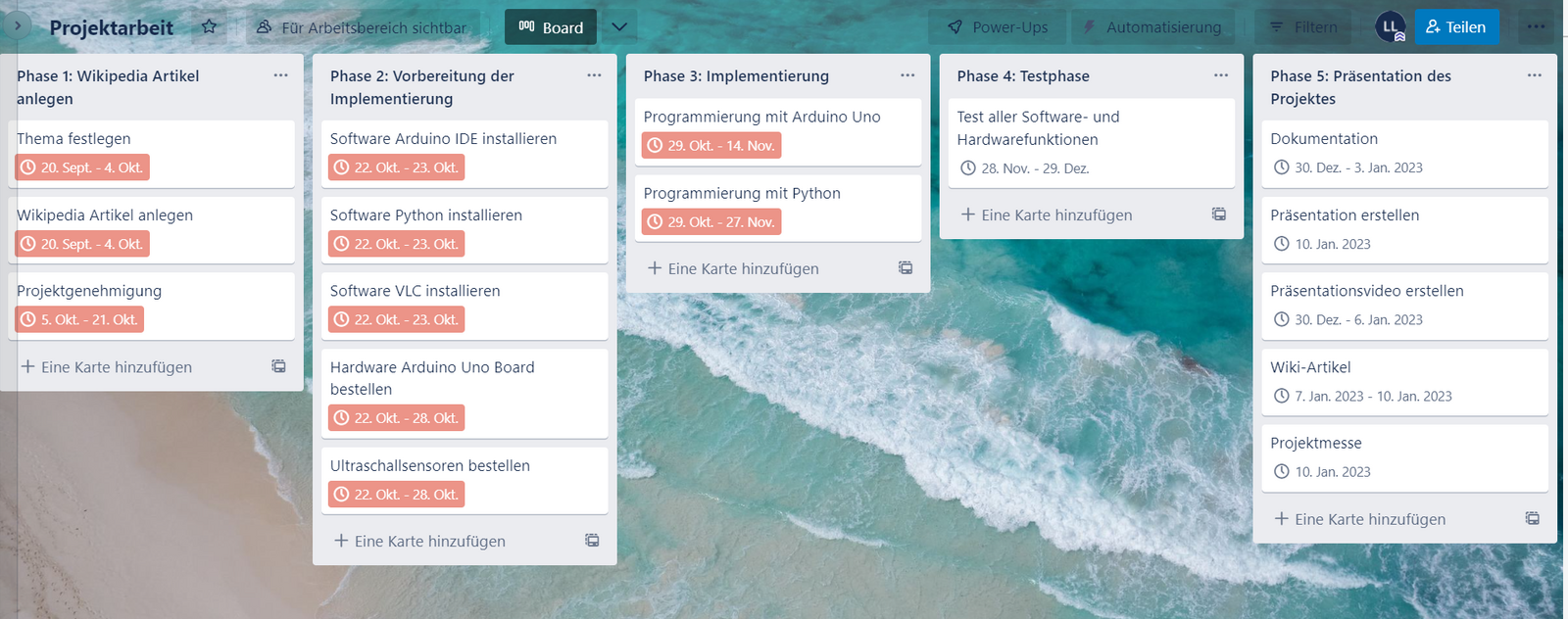Create card from template in Phase 2
This screenshot has width=1568, height=619.
(x=592, y=541)
